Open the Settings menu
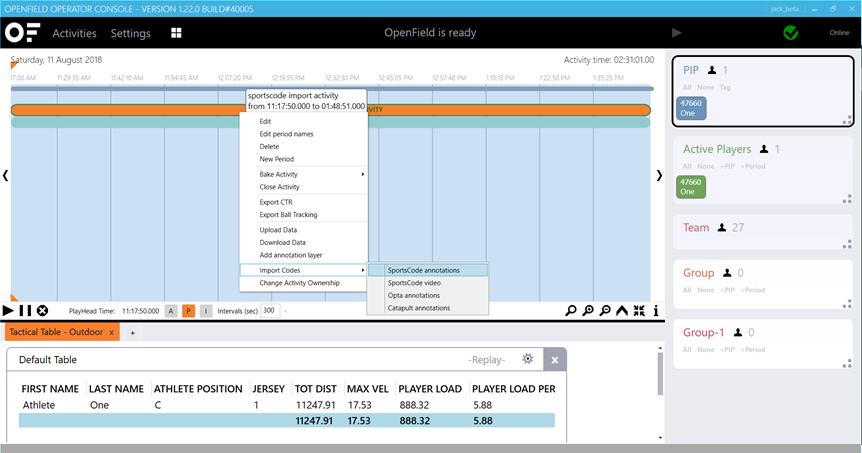Image resolution: width=862 pixels, height=453 pixels. 130,33
